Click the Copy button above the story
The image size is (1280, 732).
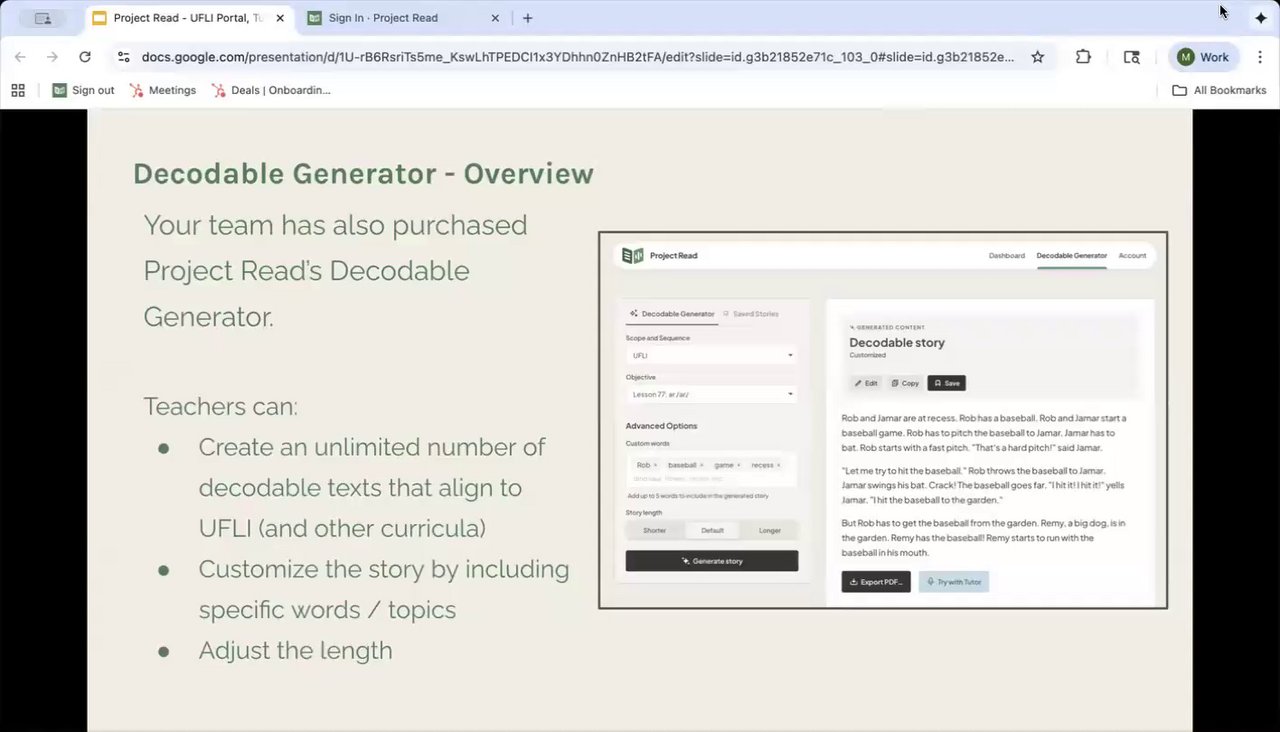[x=905, y=383]
